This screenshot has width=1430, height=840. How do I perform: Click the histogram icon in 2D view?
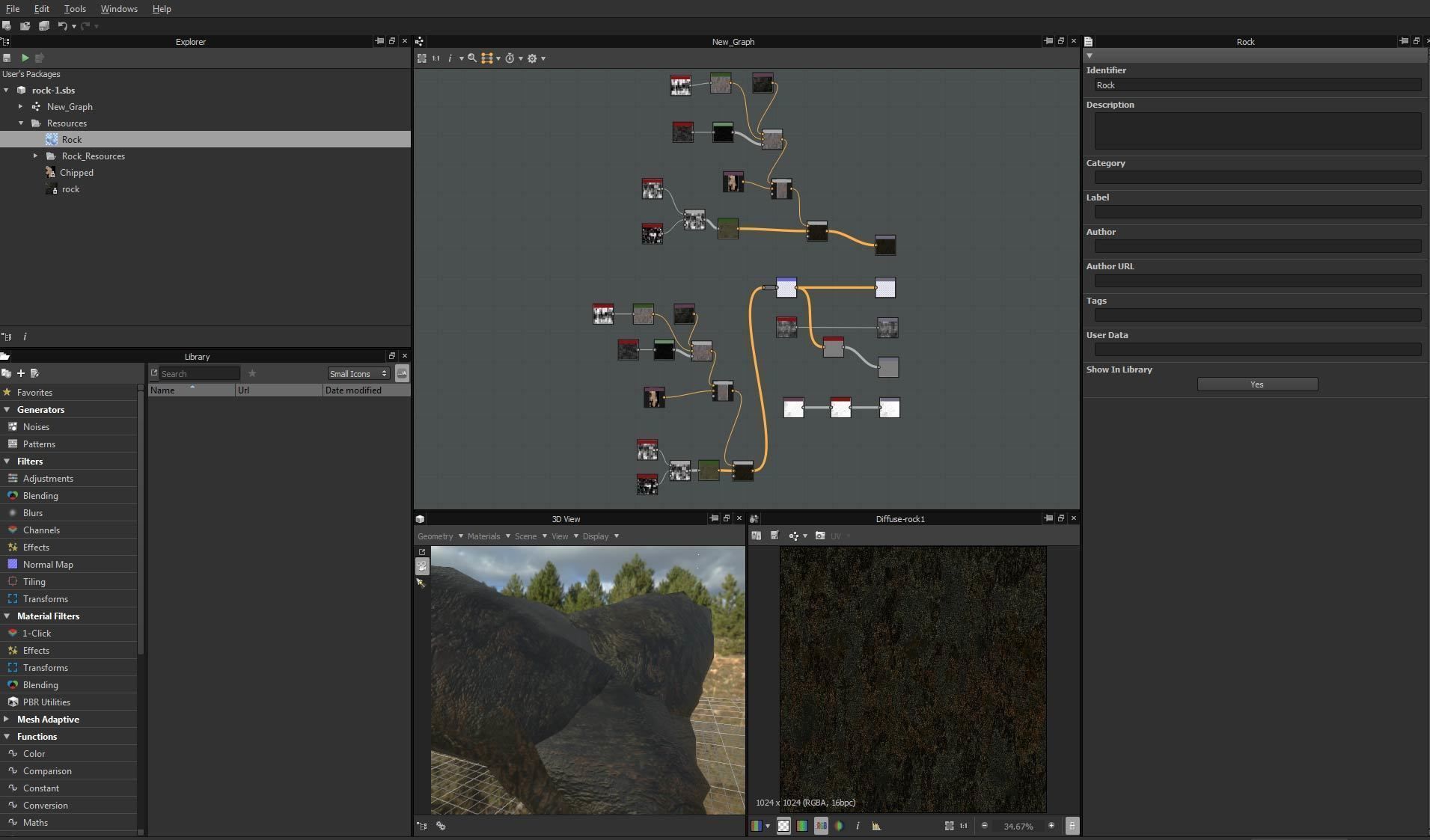point(876,826)
